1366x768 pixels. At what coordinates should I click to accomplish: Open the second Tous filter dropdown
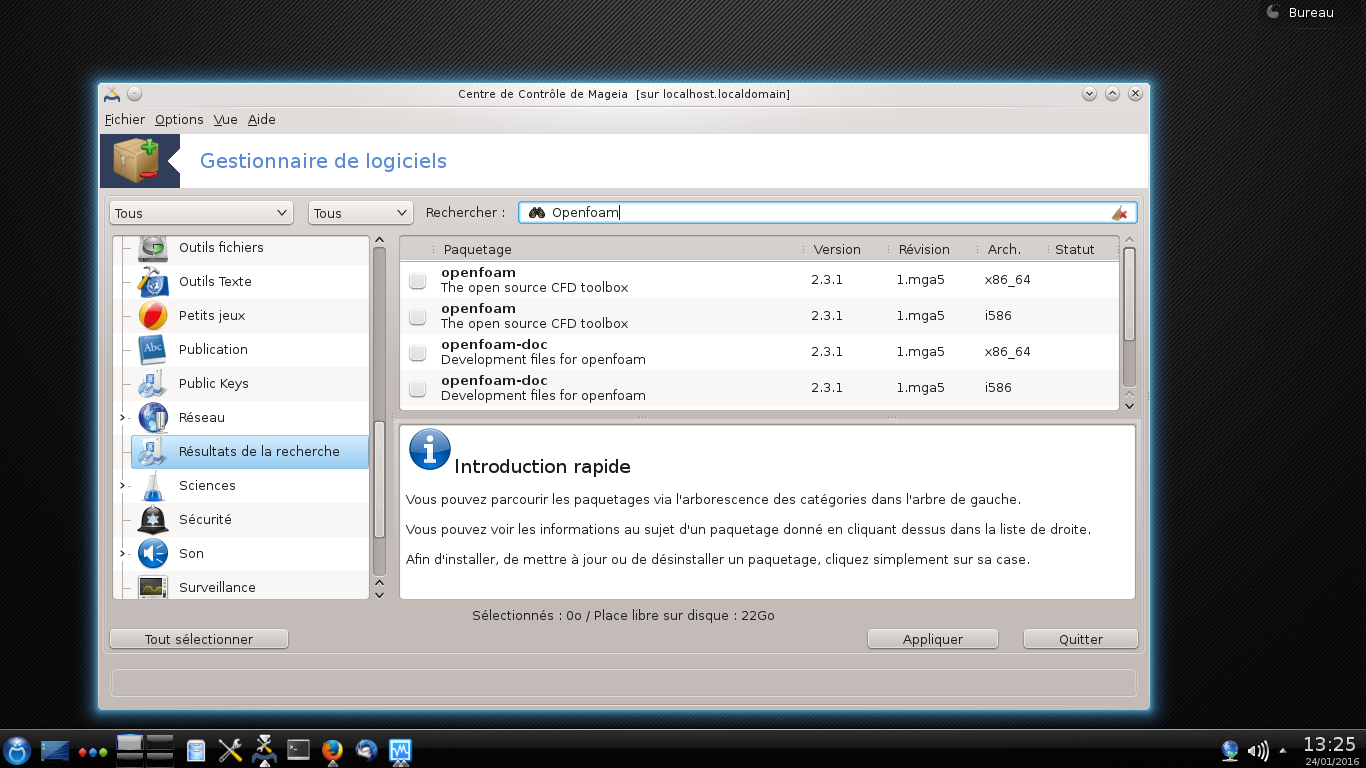coord(361,213)
